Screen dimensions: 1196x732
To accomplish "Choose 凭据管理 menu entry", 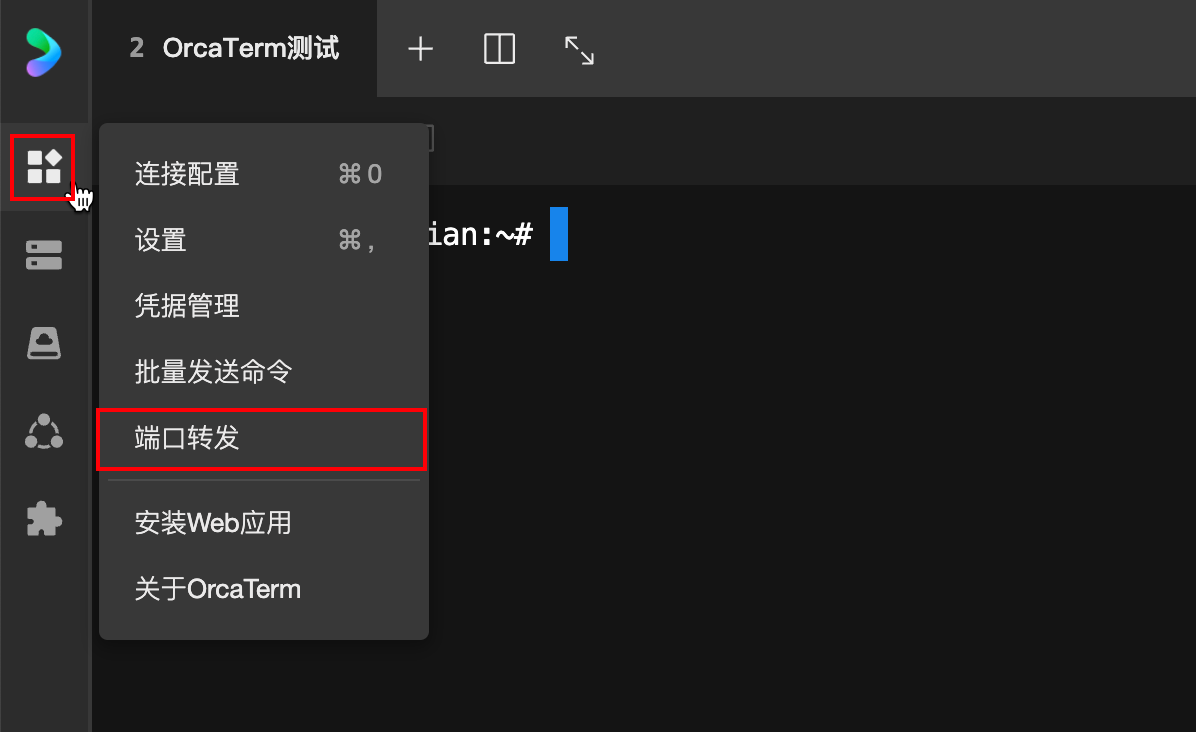I will click(x=187, y=306).
